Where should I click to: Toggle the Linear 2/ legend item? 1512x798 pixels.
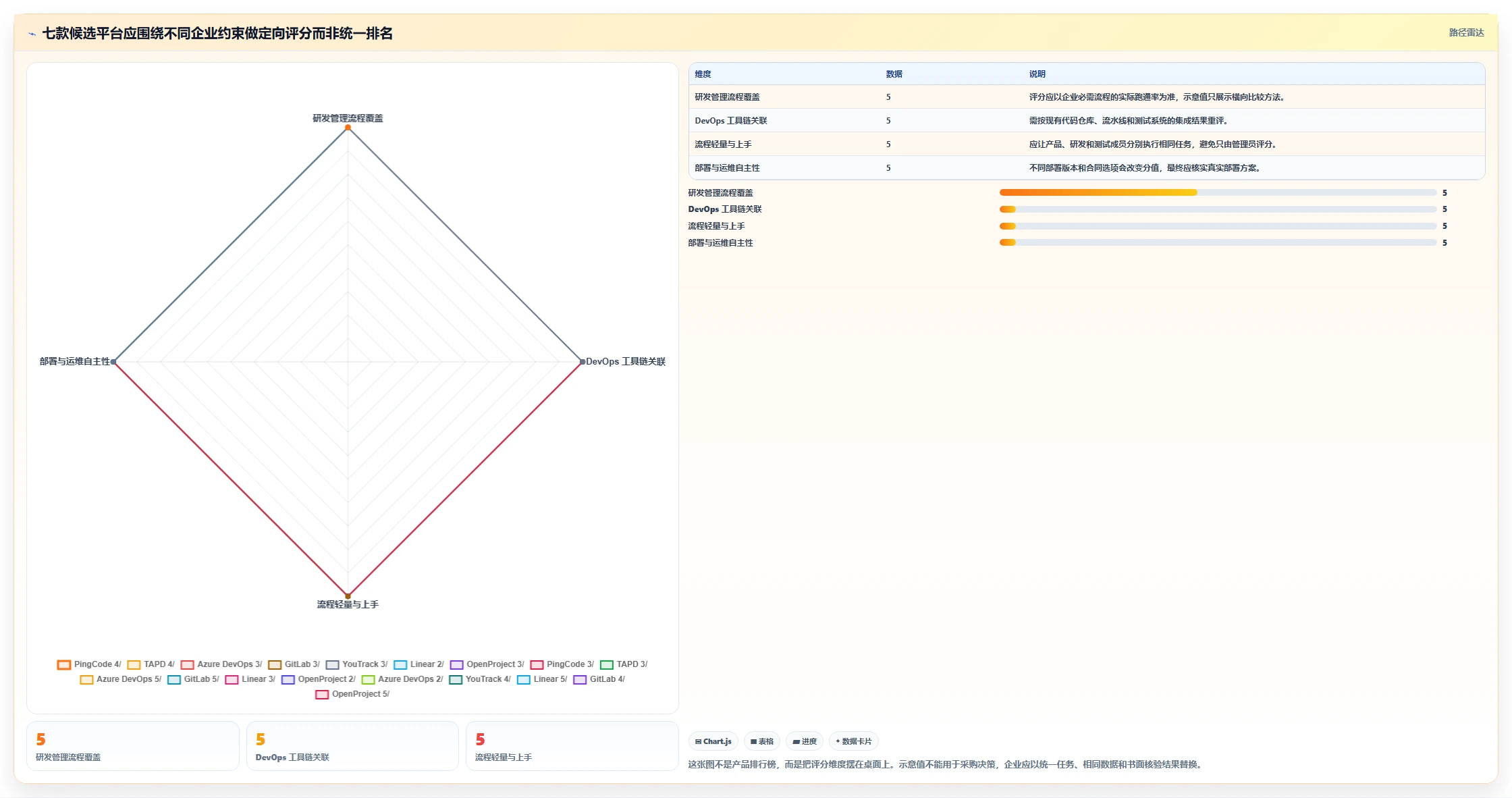point(418,664)
